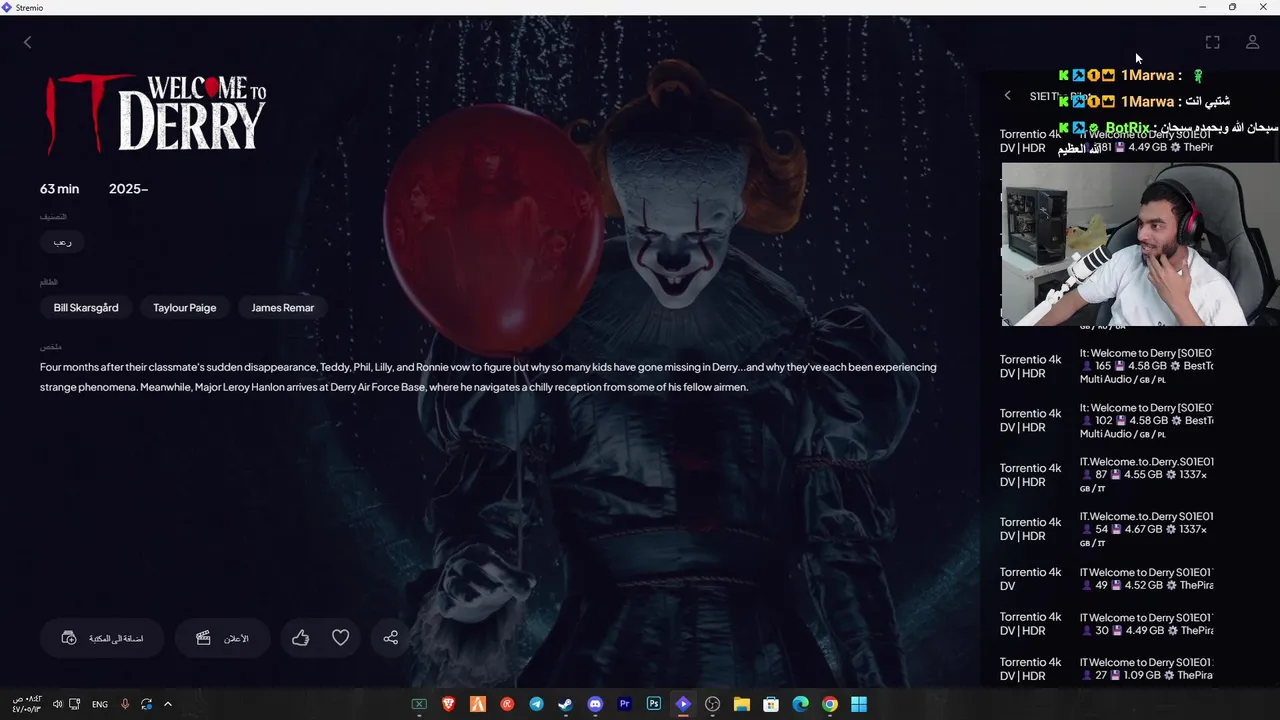The width and height of the screenshot is (1280, 720).
Task: Click the Stremio taskbar icon
Action: coord(683,704)
